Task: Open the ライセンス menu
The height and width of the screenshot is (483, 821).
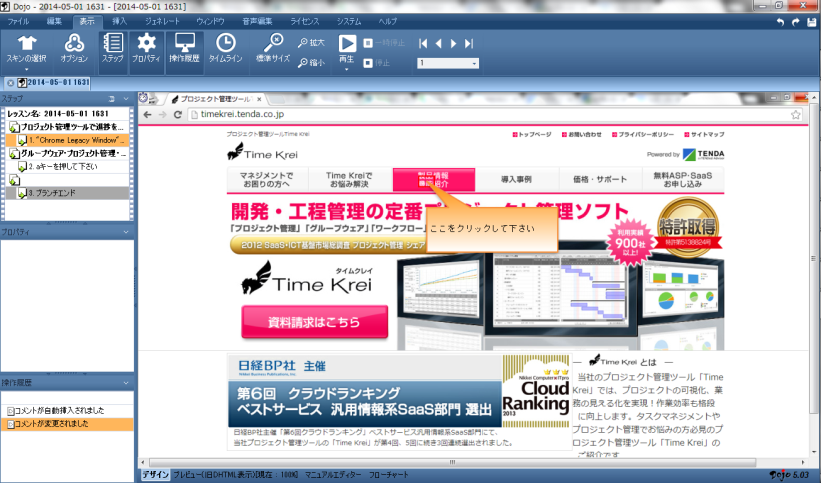Action: (305, 21)
